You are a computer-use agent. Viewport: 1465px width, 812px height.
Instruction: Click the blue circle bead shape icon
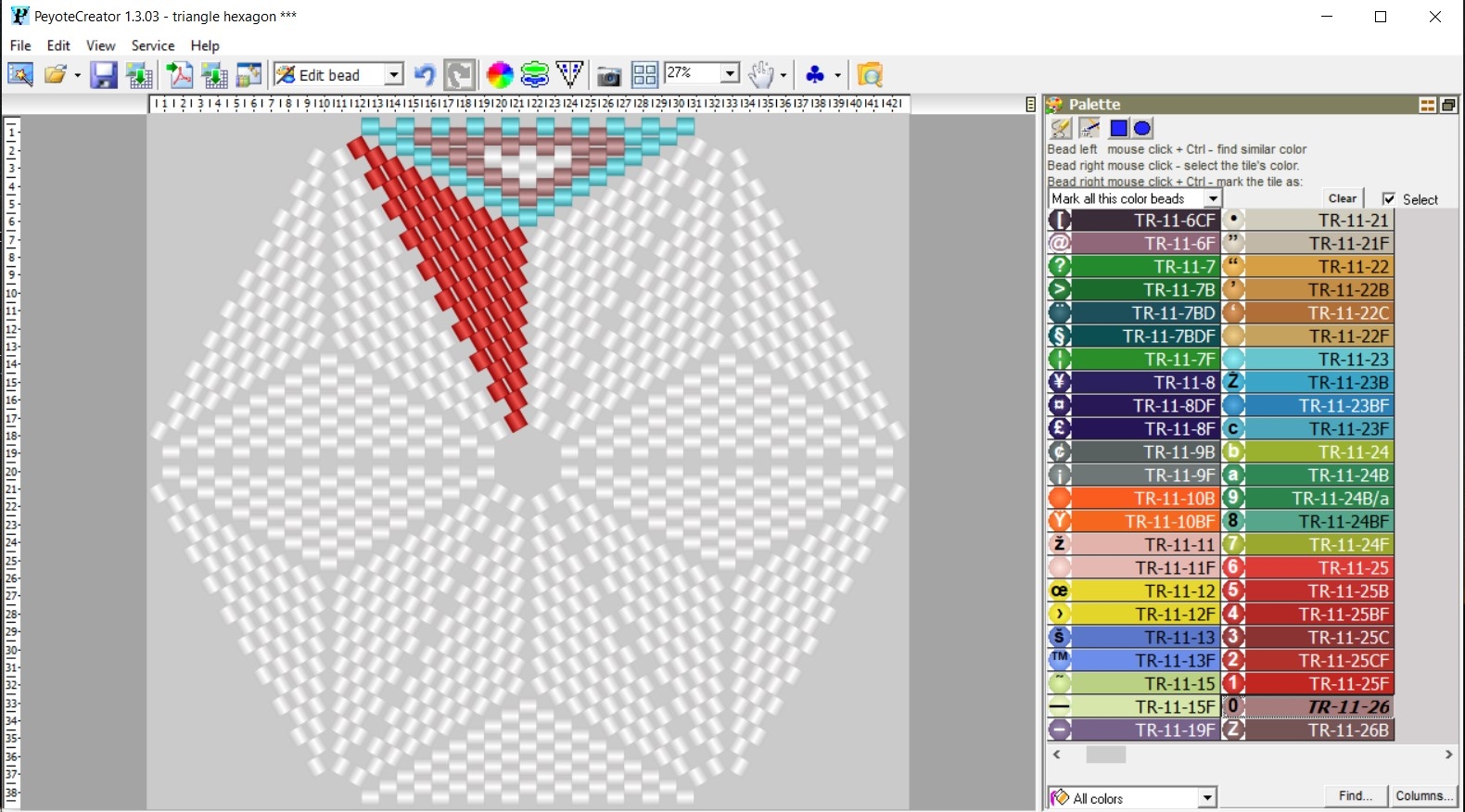1142,128
